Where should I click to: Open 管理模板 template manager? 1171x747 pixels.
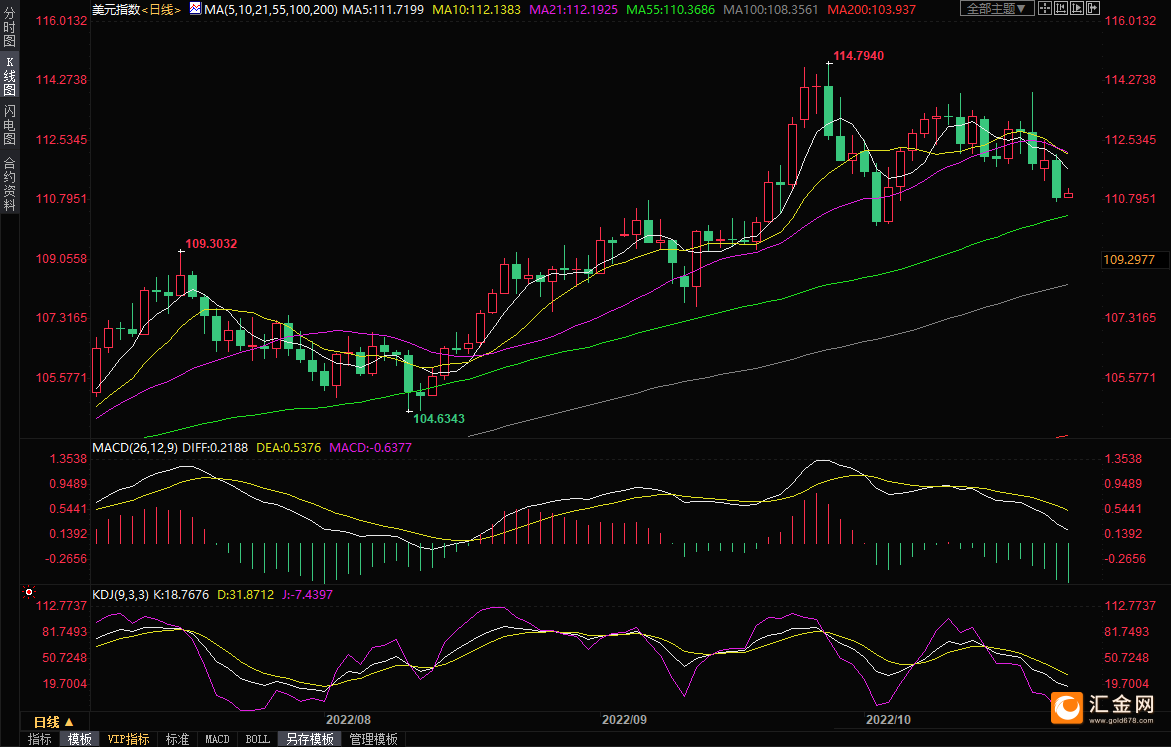373,739
